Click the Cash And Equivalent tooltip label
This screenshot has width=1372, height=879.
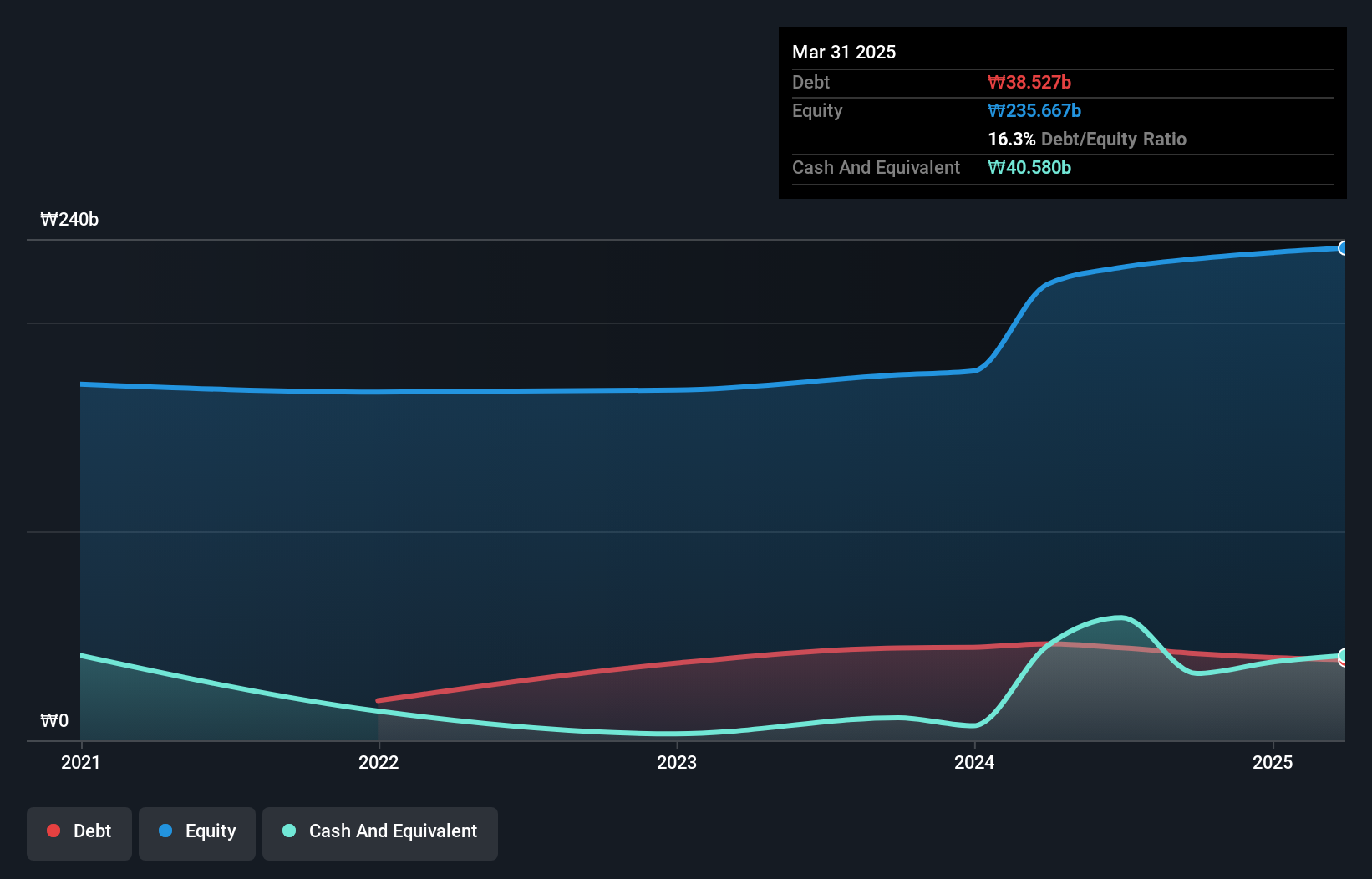tap(876, 167)
